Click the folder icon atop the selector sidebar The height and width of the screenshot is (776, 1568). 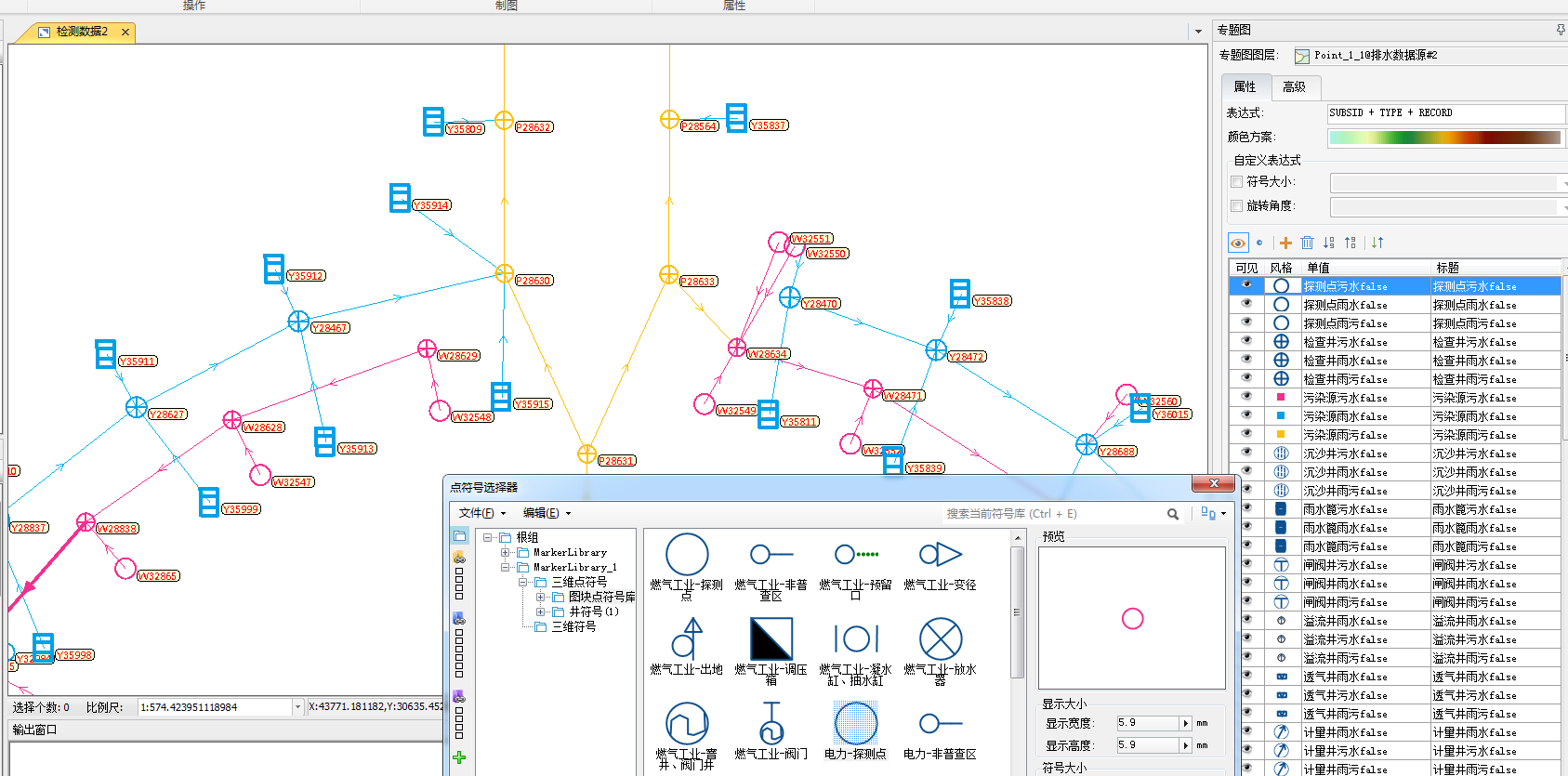[460, 536]
